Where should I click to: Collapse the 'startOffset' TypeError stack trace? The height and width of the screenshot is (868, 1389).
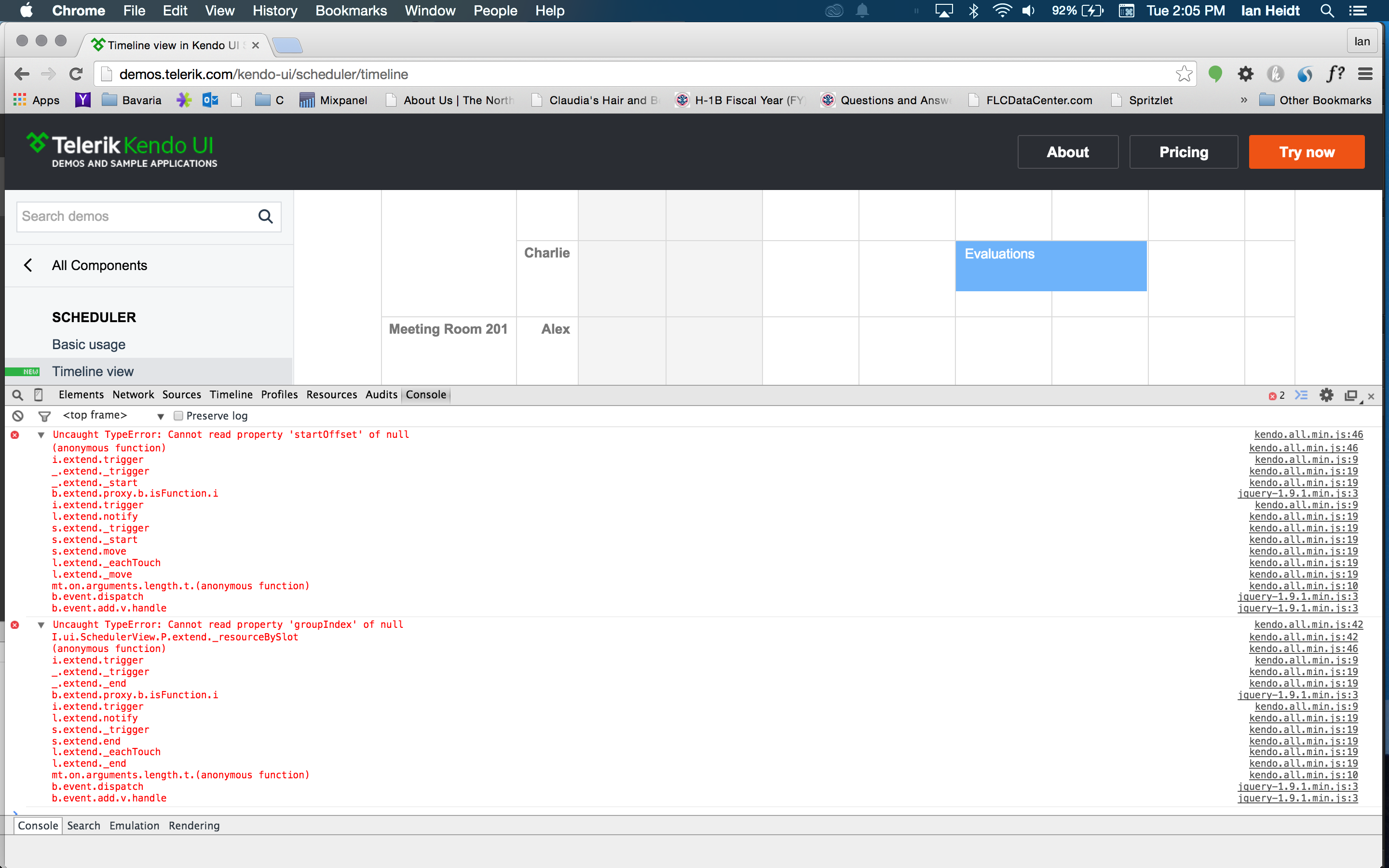(41, 435)
